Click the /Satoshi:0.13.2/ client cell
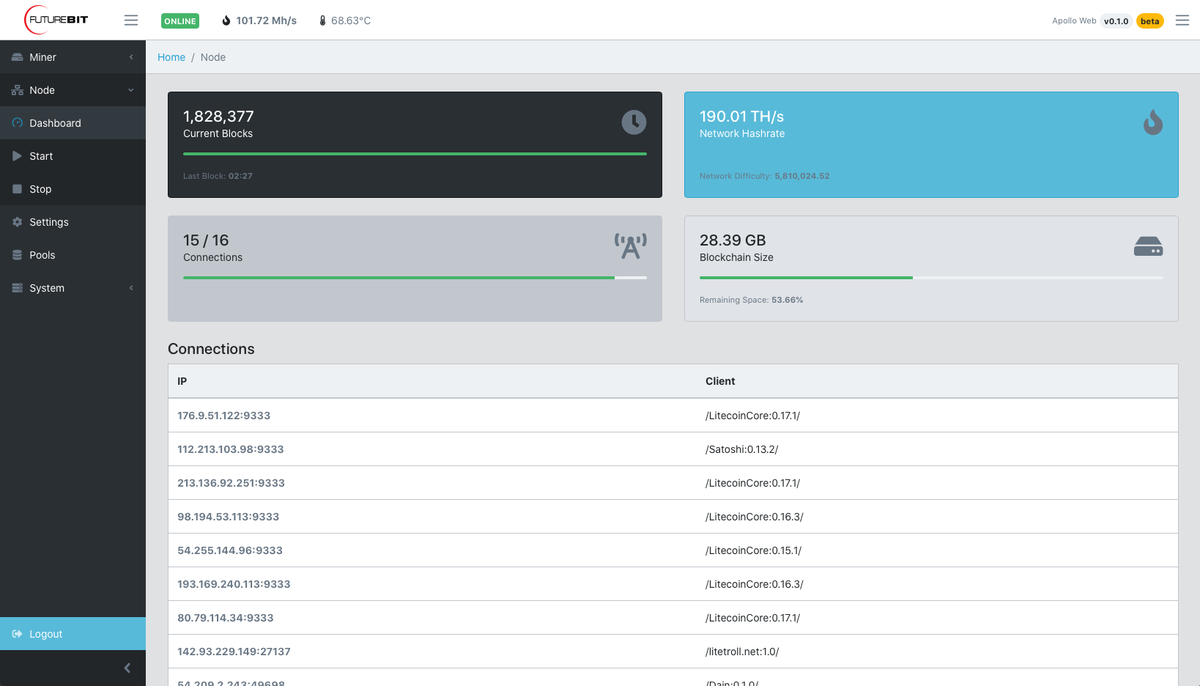 742,449
